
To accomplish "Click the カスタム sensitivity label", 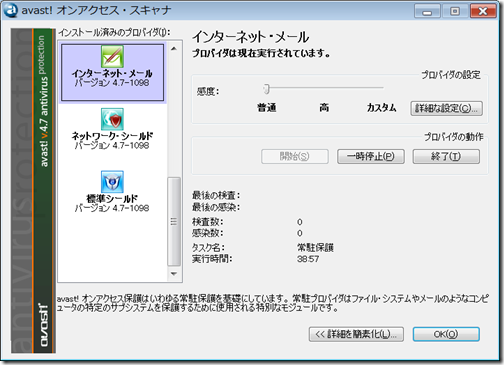I will (382, 108).
